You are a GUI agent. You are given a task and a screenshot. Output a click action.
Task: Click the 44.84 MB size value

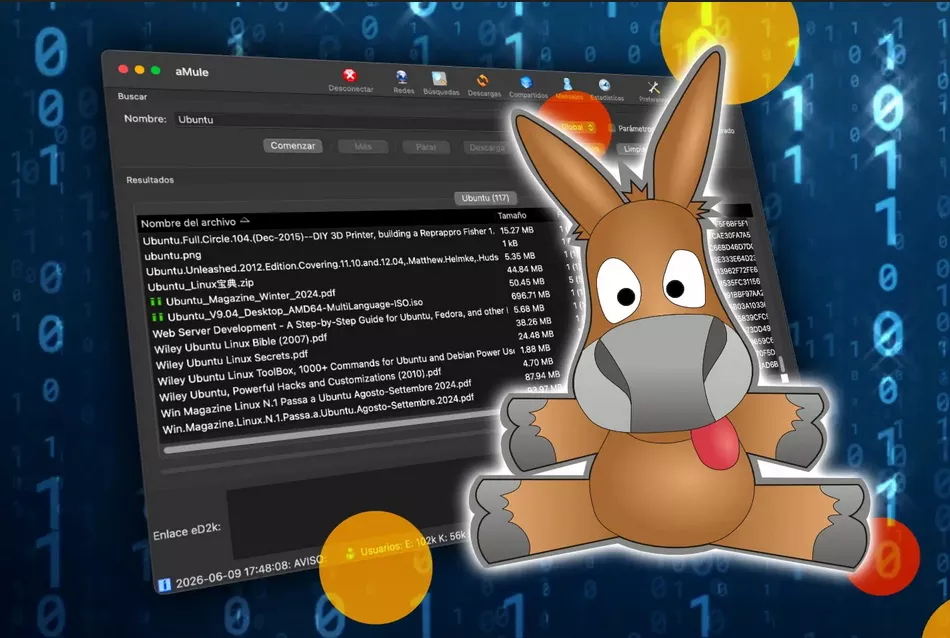click(525, 269)
